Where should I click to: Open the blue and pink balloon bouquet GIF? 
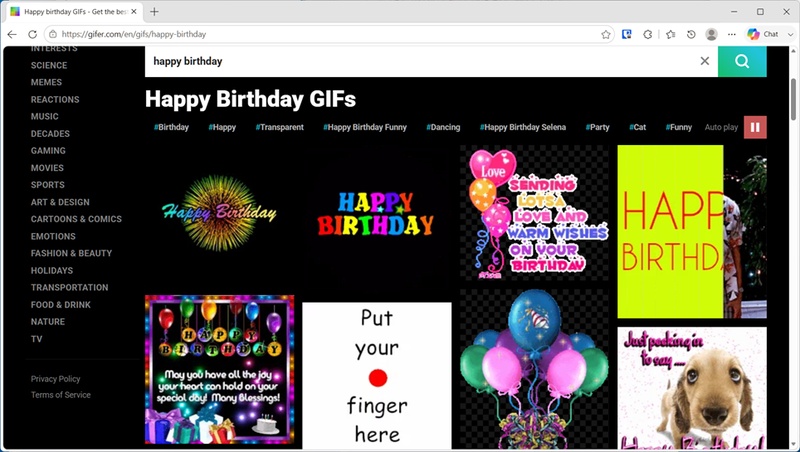tap(534, 369)
